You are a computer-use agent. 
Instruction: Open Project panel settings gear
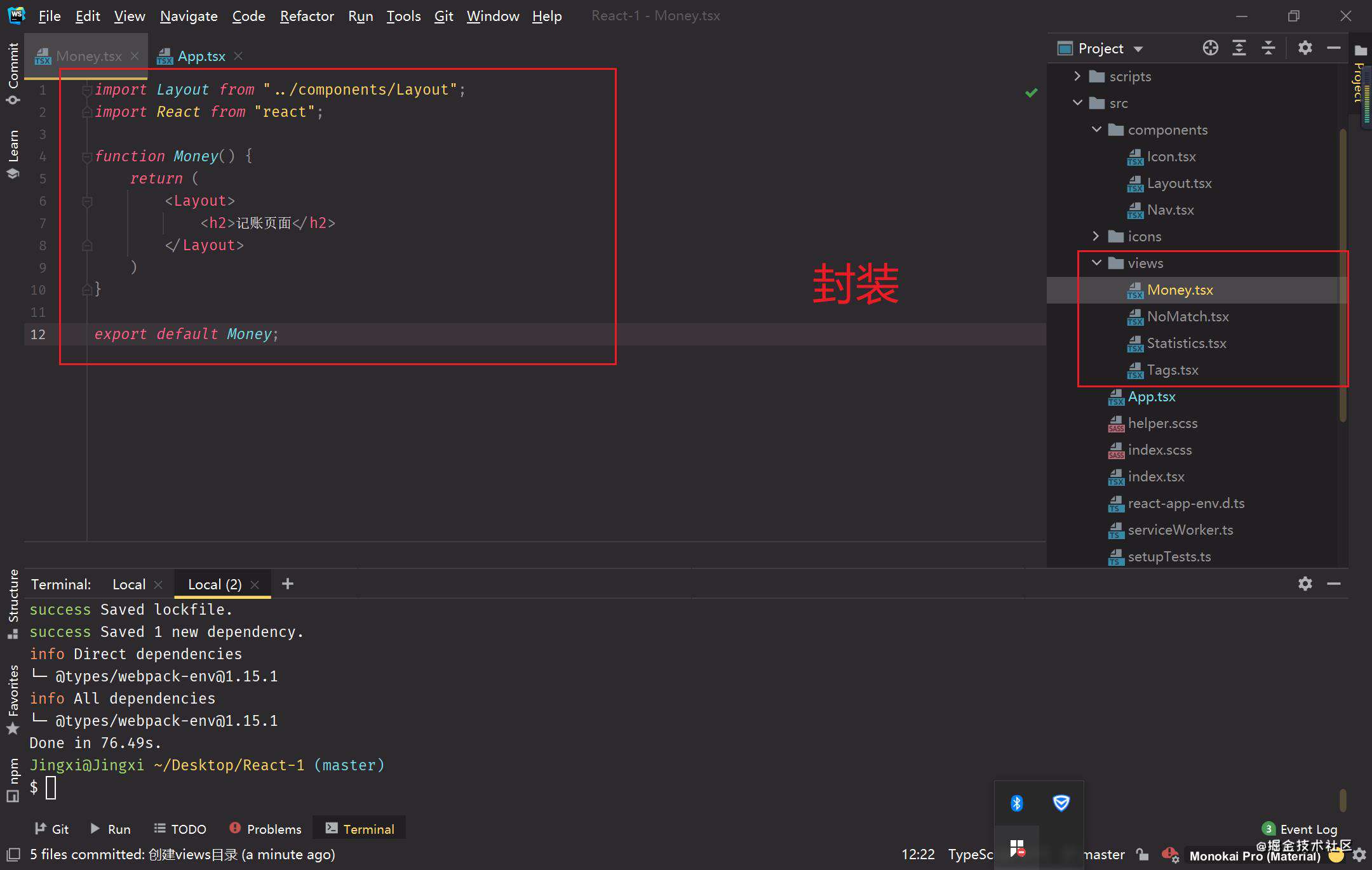pyautogui.click(x=1305, y=48)
